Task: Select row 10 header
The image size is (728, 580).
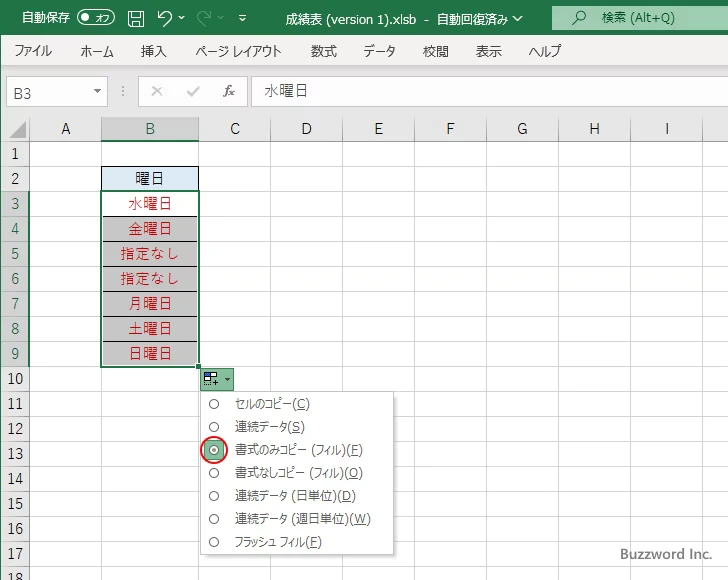Action: tap(15, 379)
